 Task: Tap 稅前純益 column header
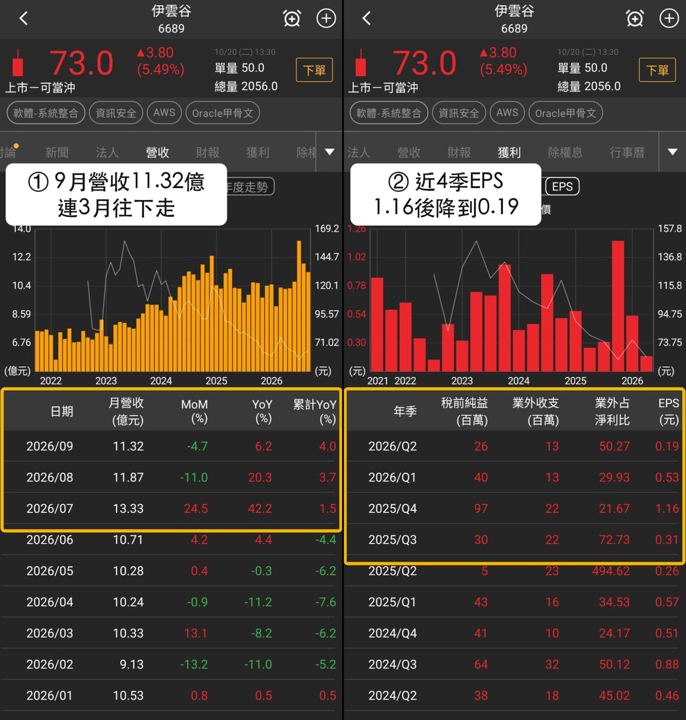(x=465, y=411)
